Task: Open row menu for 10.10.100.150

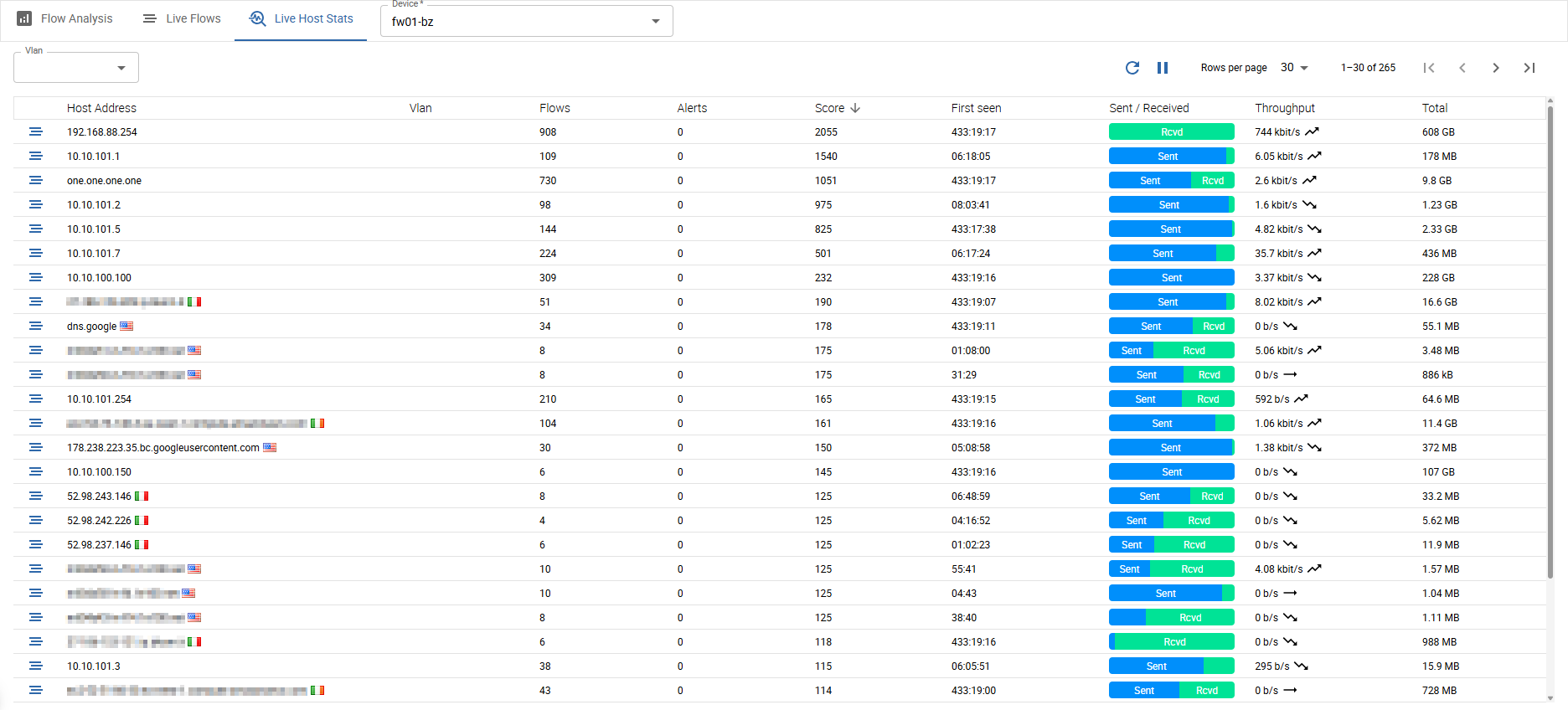Action: (x=35, y=472)
